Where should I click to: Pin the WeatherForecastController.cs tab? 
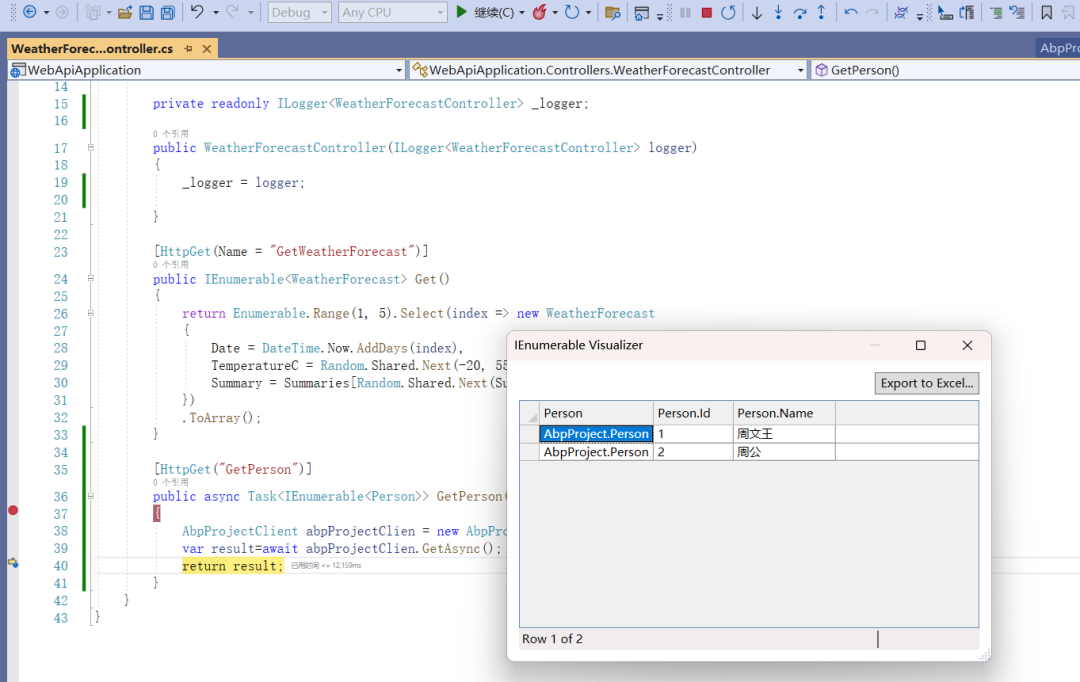click(188, 49)
